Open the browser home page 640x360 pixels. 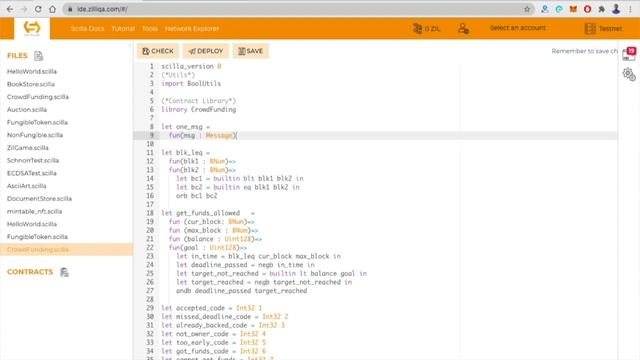tap(52, 9)
